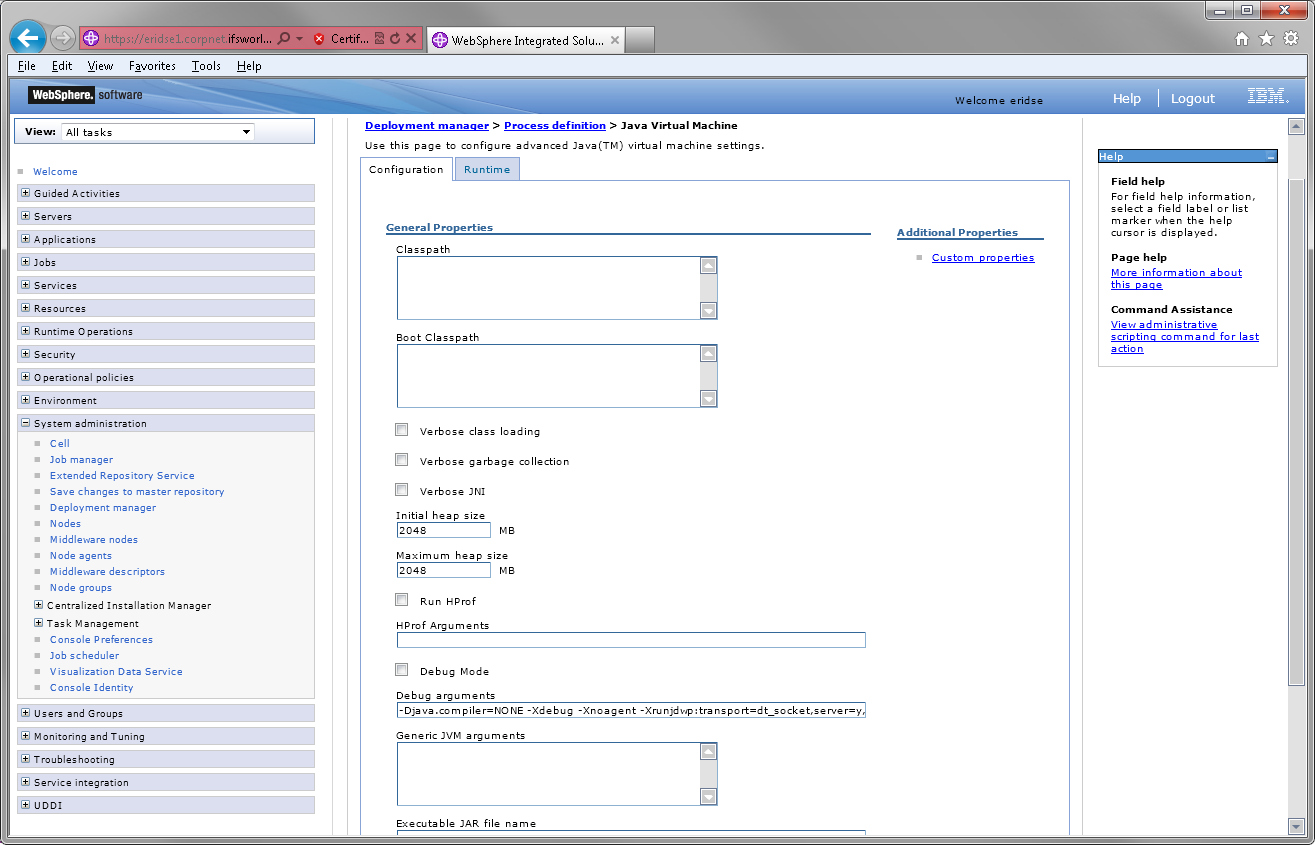This screenshot has width=1315, height=845.
Task: Open the browser Home icon
Action: point(1242,39)
